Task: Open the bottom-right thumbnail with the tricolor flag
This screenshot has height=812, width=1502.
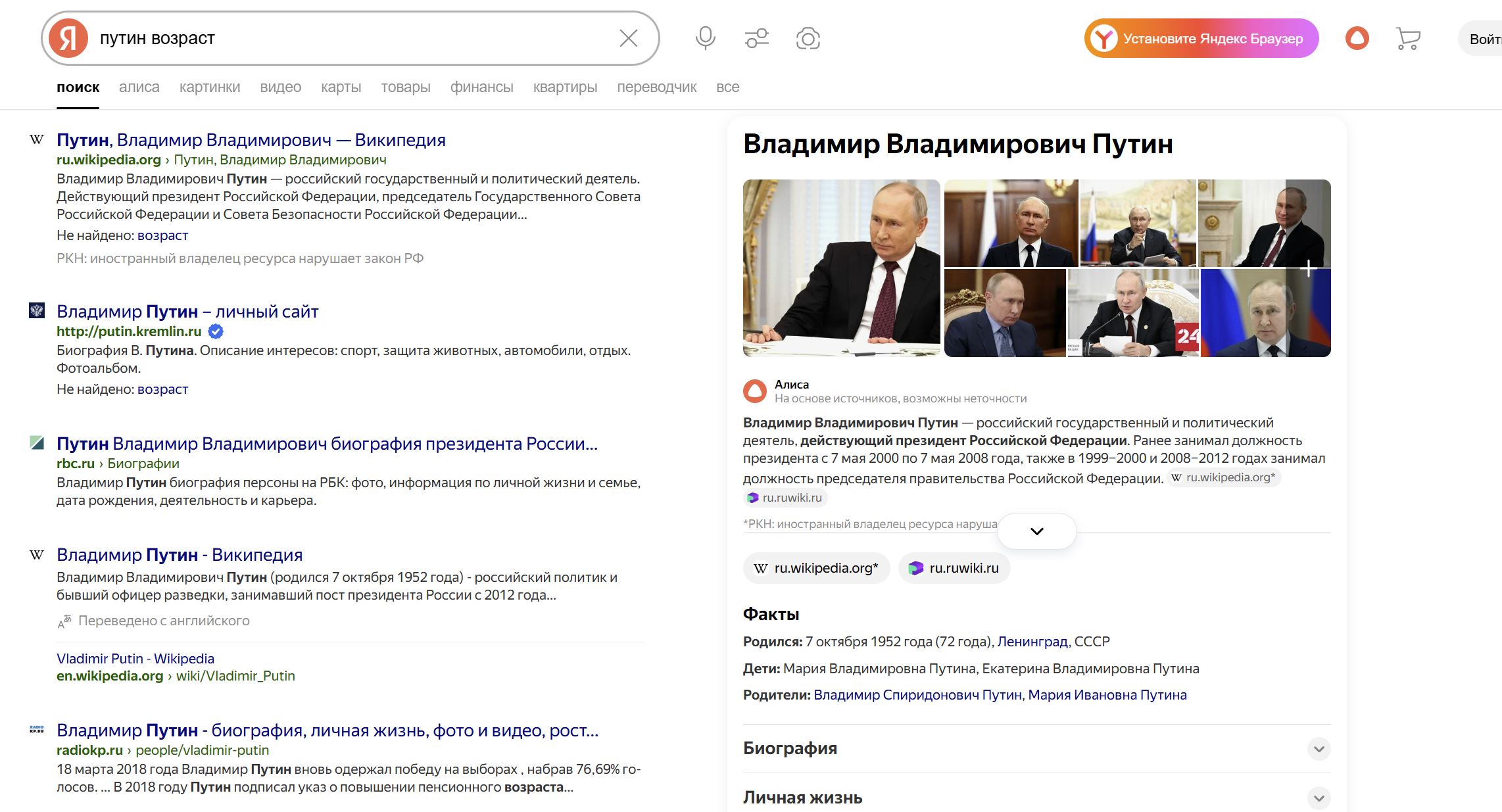Action: coord(1266,313)
